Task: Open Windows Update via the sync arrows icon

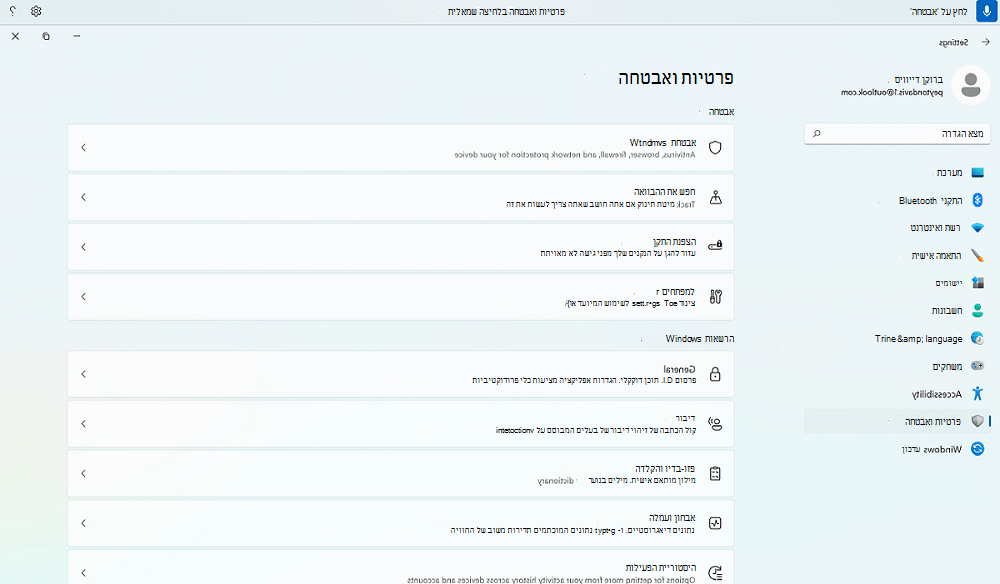Action: (x=978, y=449)
